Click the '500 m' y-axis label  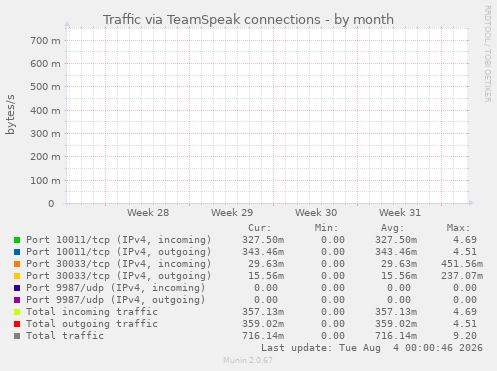[x=46, y=87]
